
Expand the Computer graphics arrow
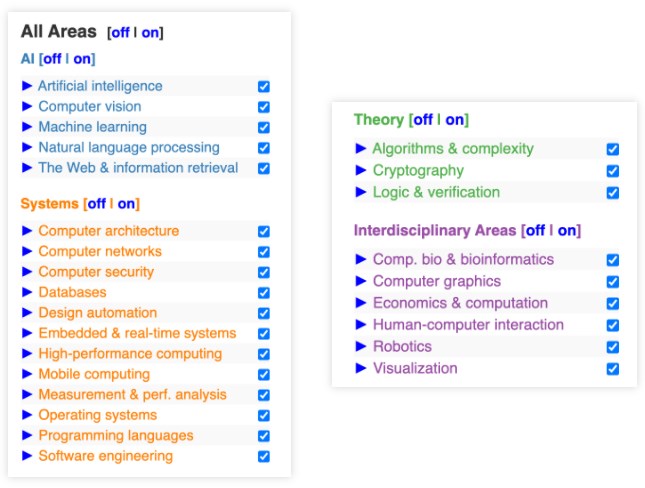pos(361,281)
